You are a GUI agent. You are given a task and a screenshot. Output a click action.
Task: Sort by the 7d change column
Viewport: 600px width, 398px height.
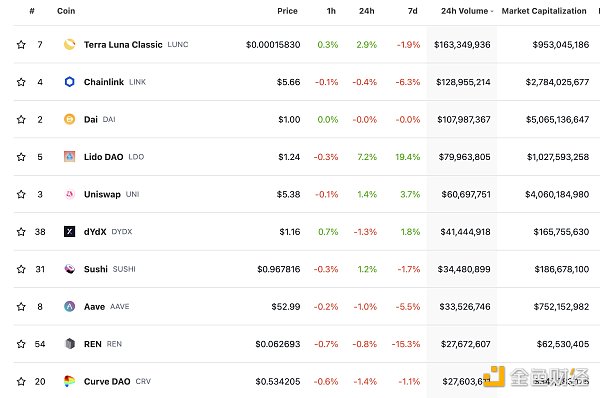(412, 11)
